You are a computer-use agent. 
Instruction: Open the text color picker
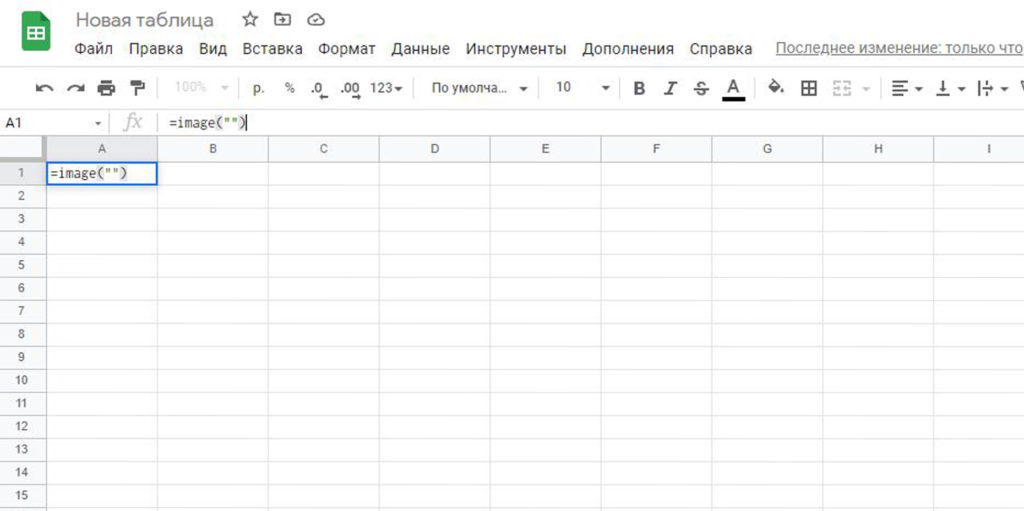click(x=733, y=88)
